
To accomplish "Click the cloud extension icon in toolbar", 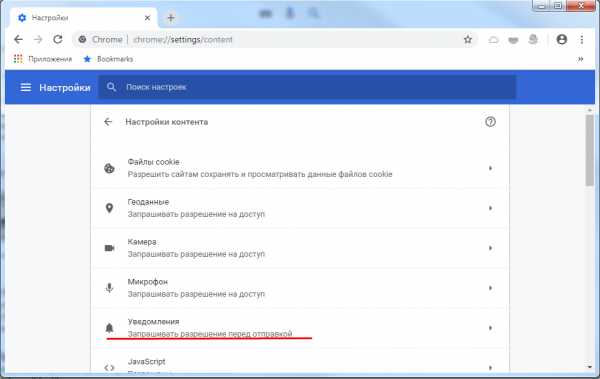I will [494, 39].
